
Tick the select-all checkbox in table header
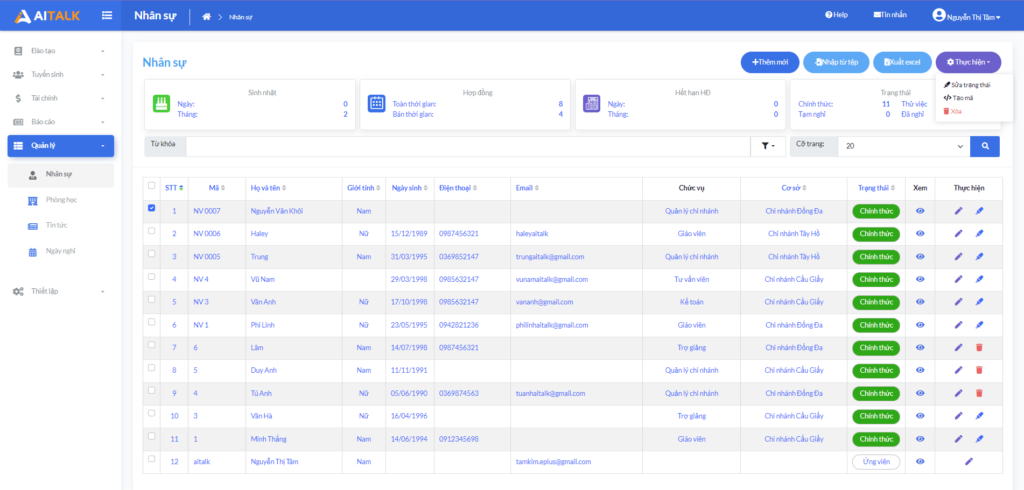click(x=151, y=186)
